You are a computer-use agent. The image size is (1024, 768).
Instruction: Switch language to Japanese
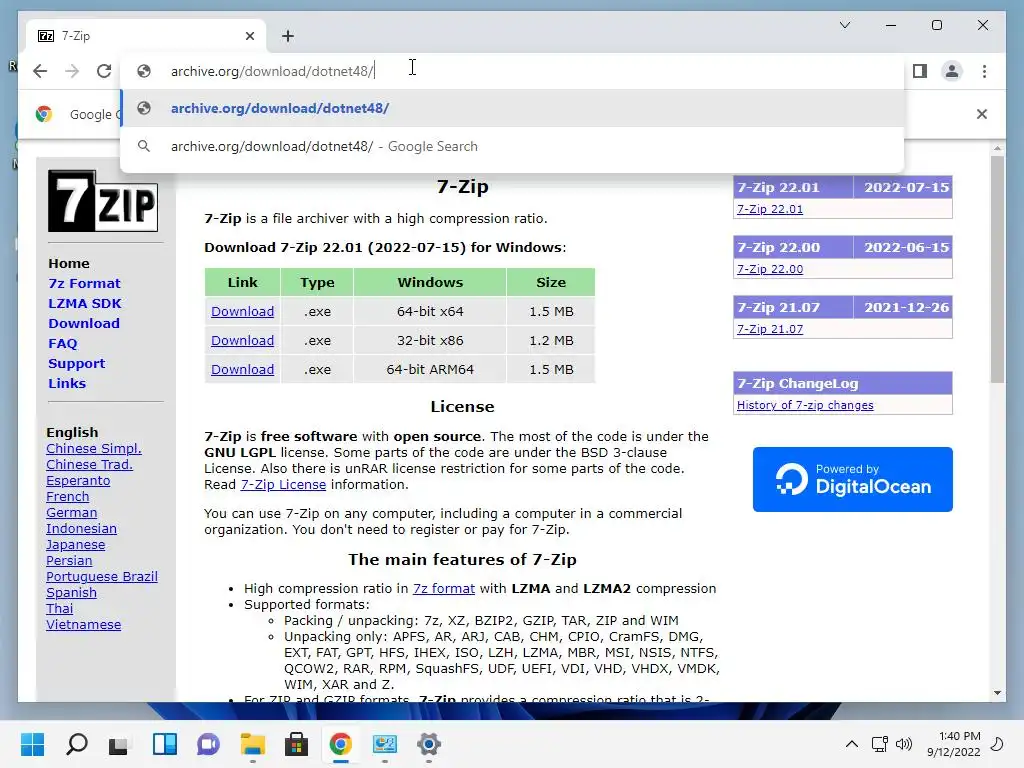coord(75,545)
